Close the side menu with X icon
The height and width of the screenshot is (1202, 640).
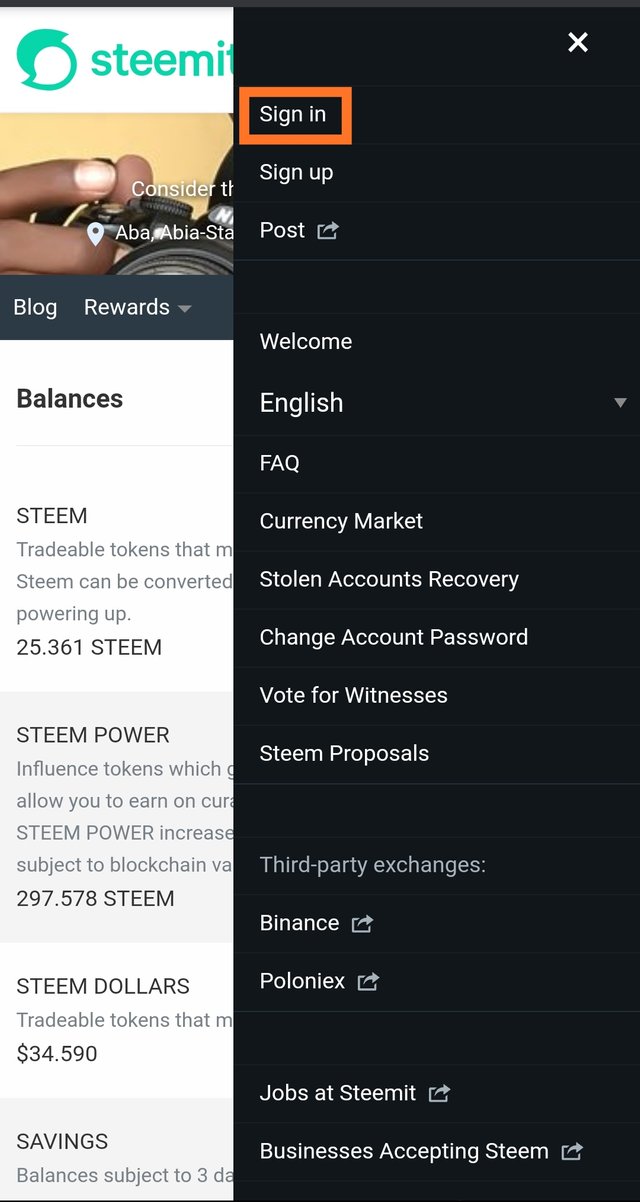tap(578, 42)
